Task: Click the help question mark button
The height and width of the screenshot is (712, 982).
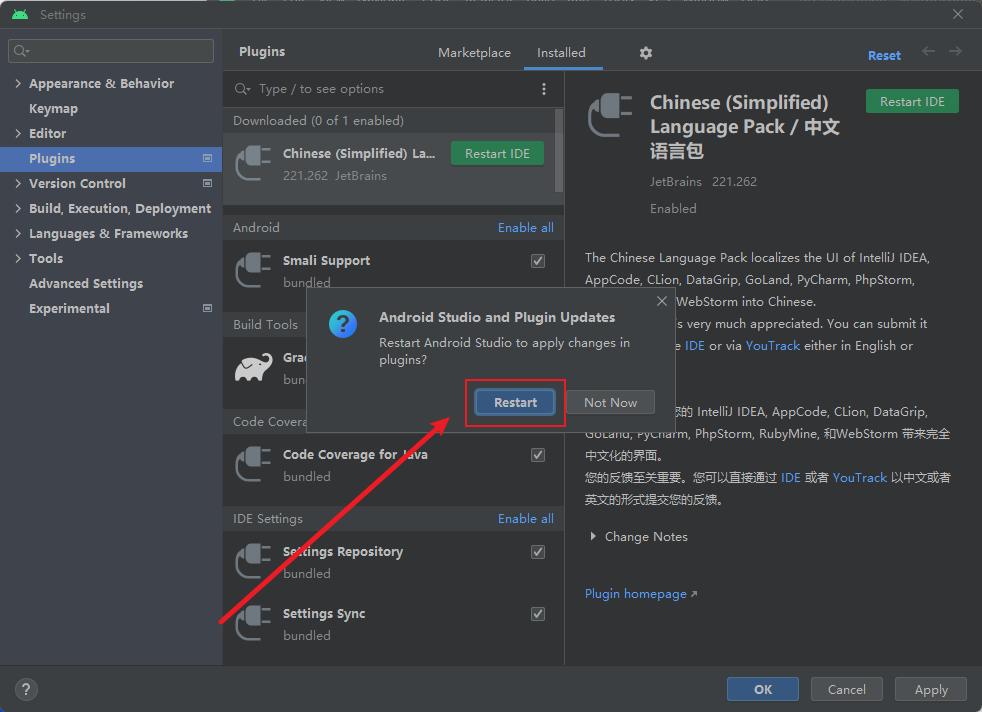Action: [x=26, y=689]
